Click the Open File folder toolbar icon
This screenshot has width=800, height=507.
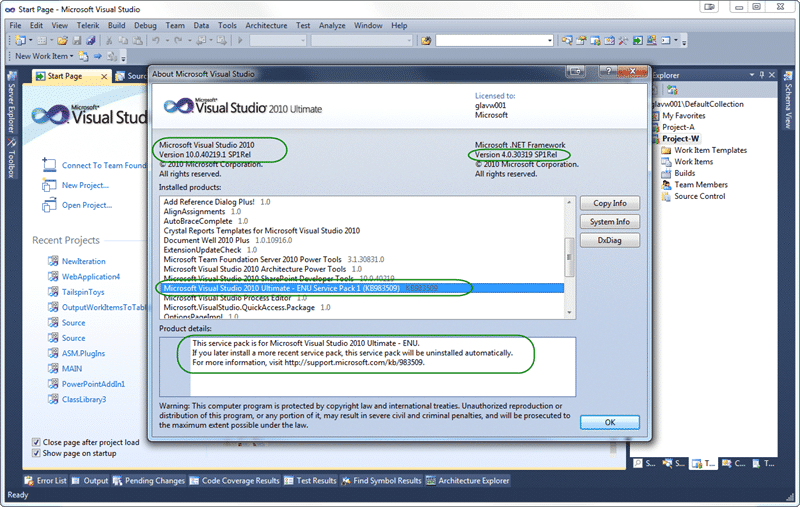click(x=62, y=40)
